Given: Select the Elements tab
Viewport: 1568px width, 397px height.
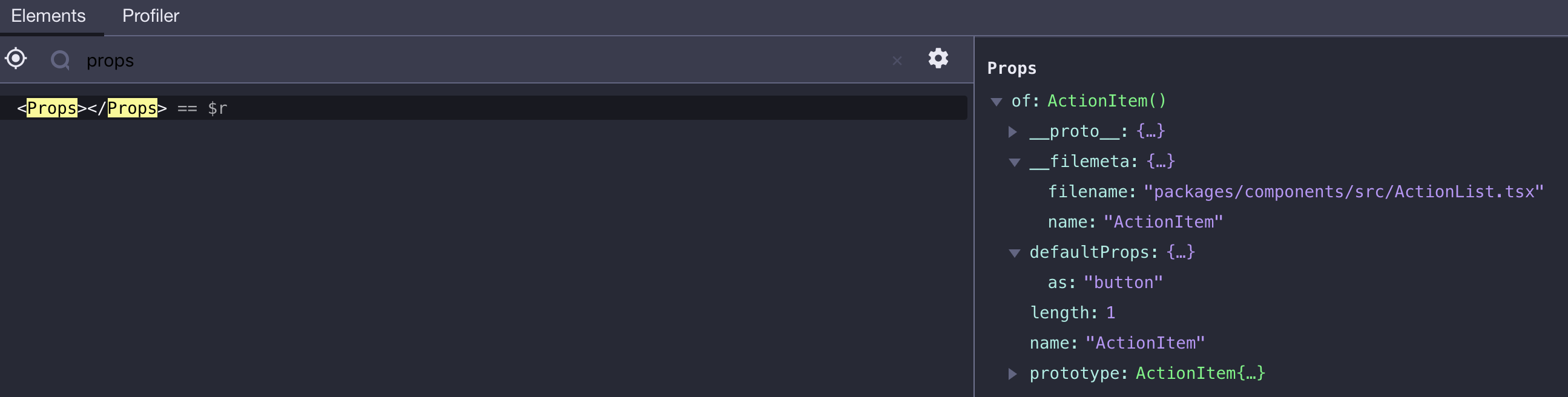Looking at the screenshot, I should 48,16.
